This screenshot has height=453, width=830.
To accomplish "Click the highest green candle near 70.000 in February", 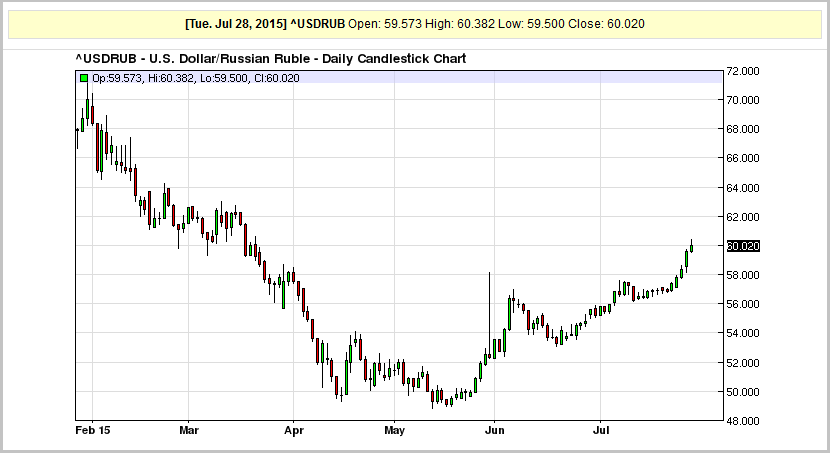I will (x=87, y=108).
